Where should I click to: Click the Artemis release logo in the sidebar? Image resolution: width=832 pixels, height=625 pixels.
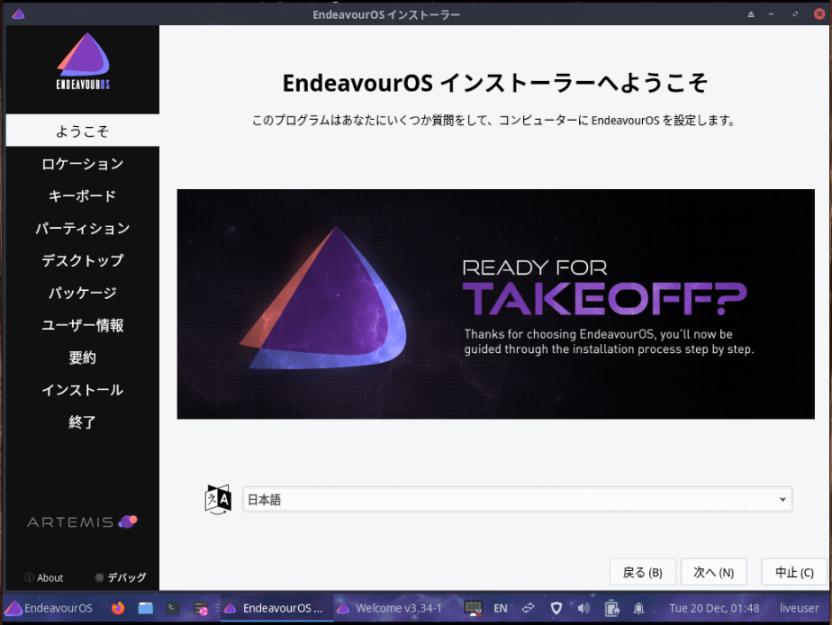pos(82,522)
